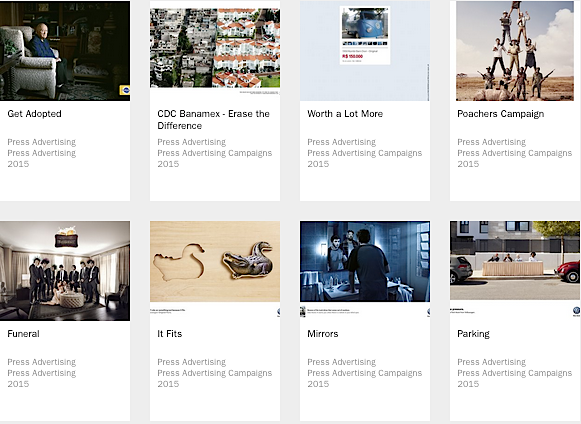Image resolution: width=581 pixels, height=424 pixels.
Task: Open the It Fits crocodile thumbnail
Action: pyautogui.click(x=215, y=269)
